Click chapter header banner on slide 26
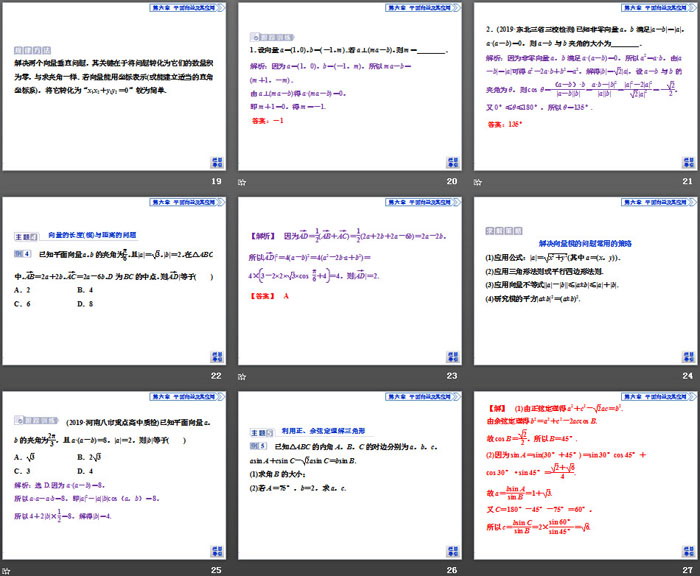 (423, 397)
